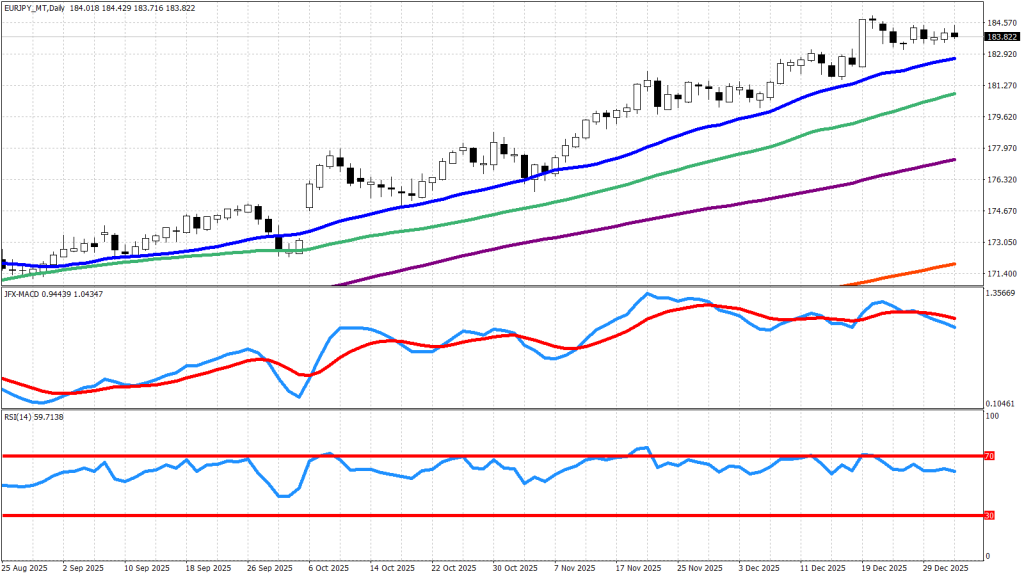Image resolution: width=1024 pixels, height=576 pixels.
Task: Click the 6 Oct 2025 date label
Action: coord(328,567)
